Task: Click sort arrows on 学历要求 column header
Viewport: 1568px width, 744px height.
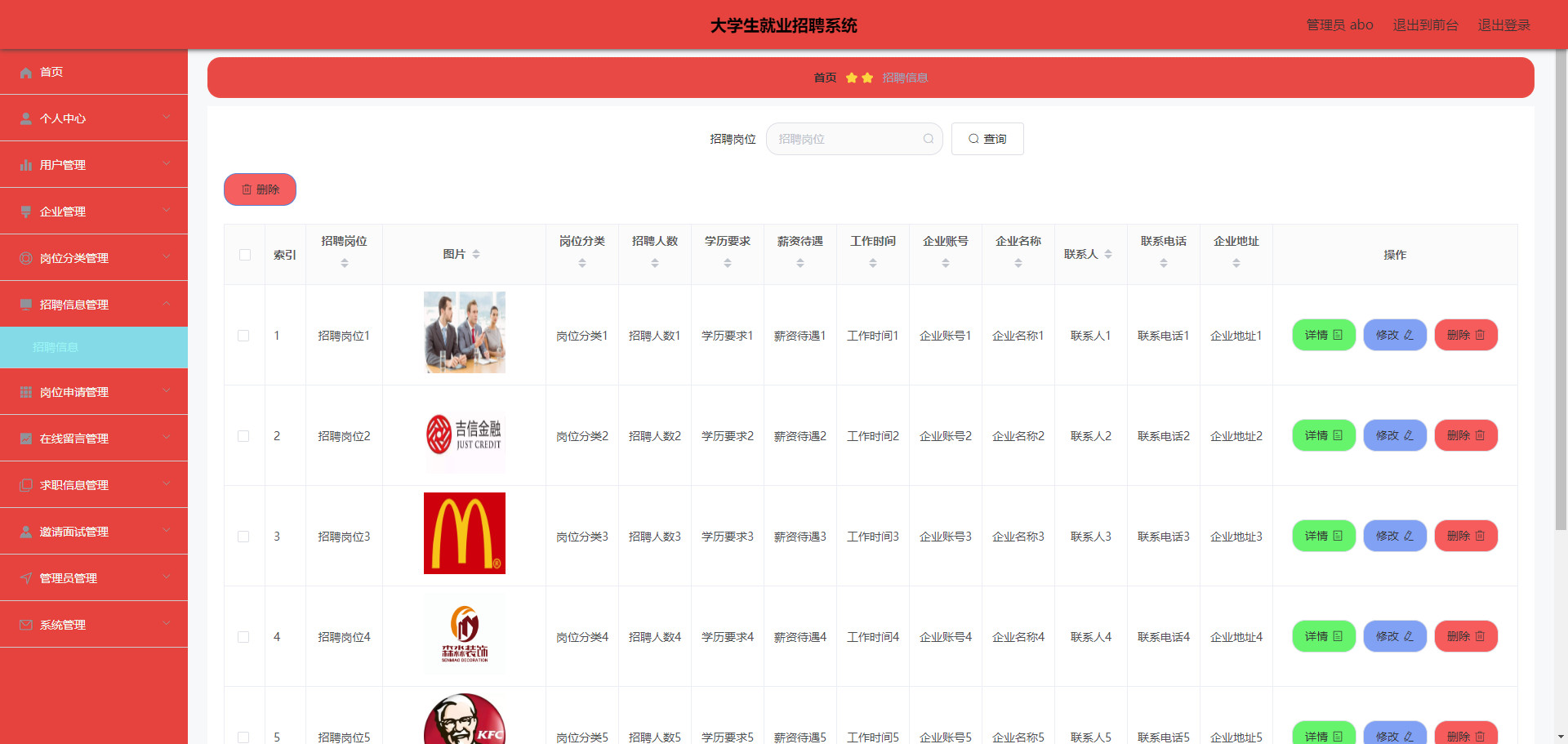Action: [728, 263]
